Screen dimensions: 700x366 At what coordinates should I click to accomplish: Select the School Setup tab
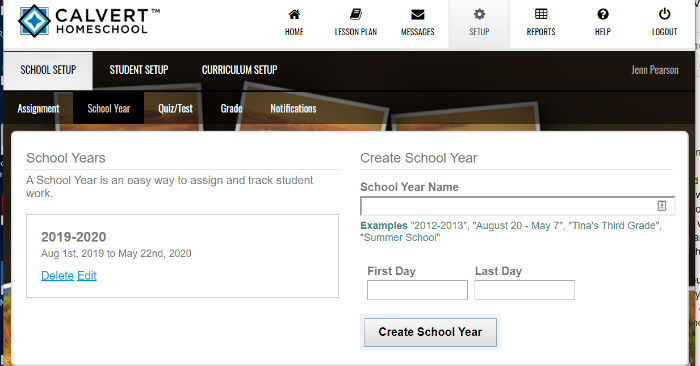coord(48,70)
